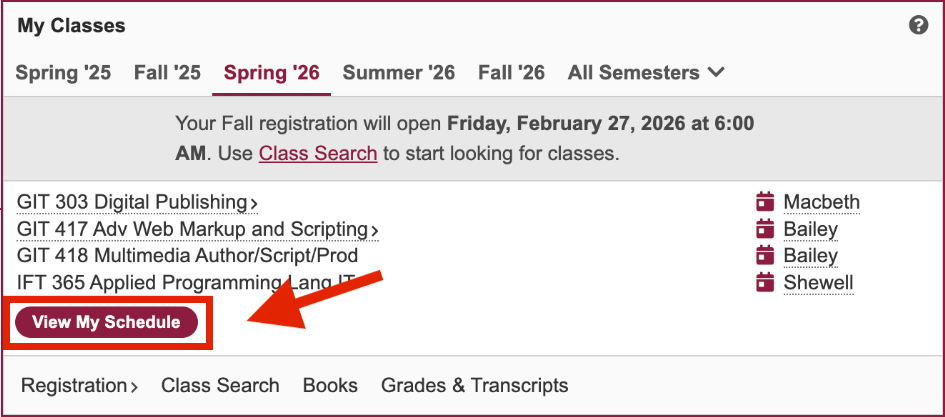Open Grades & Transcripts
The image size is (945, 417).
tap(474, 385)
